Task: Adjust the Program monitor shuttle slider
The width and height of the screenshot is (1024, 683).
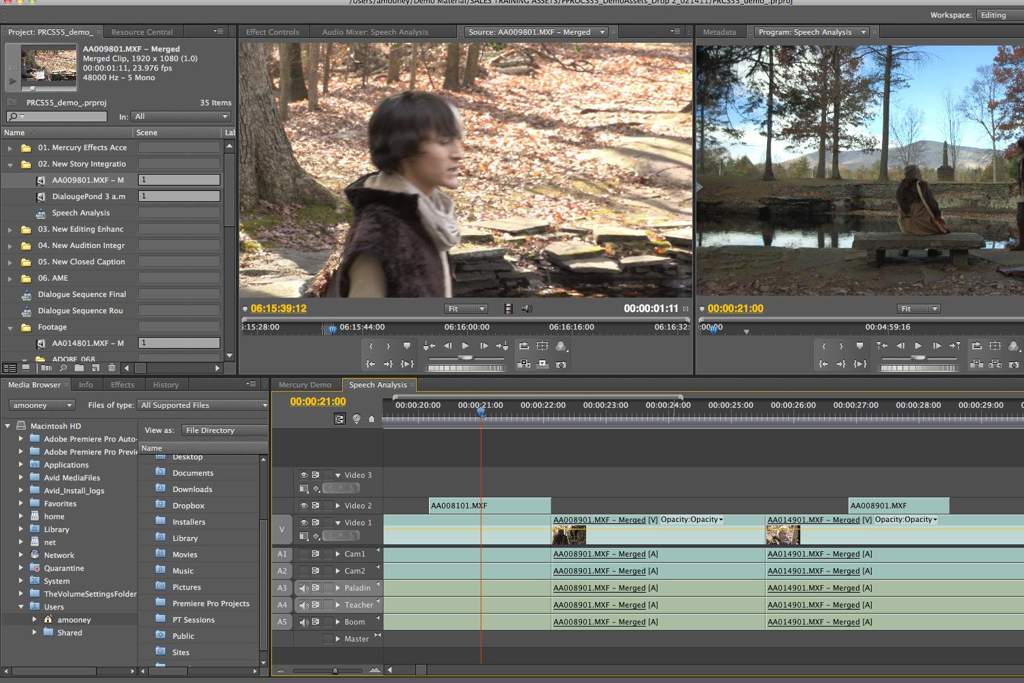Action: coord(918,358)
